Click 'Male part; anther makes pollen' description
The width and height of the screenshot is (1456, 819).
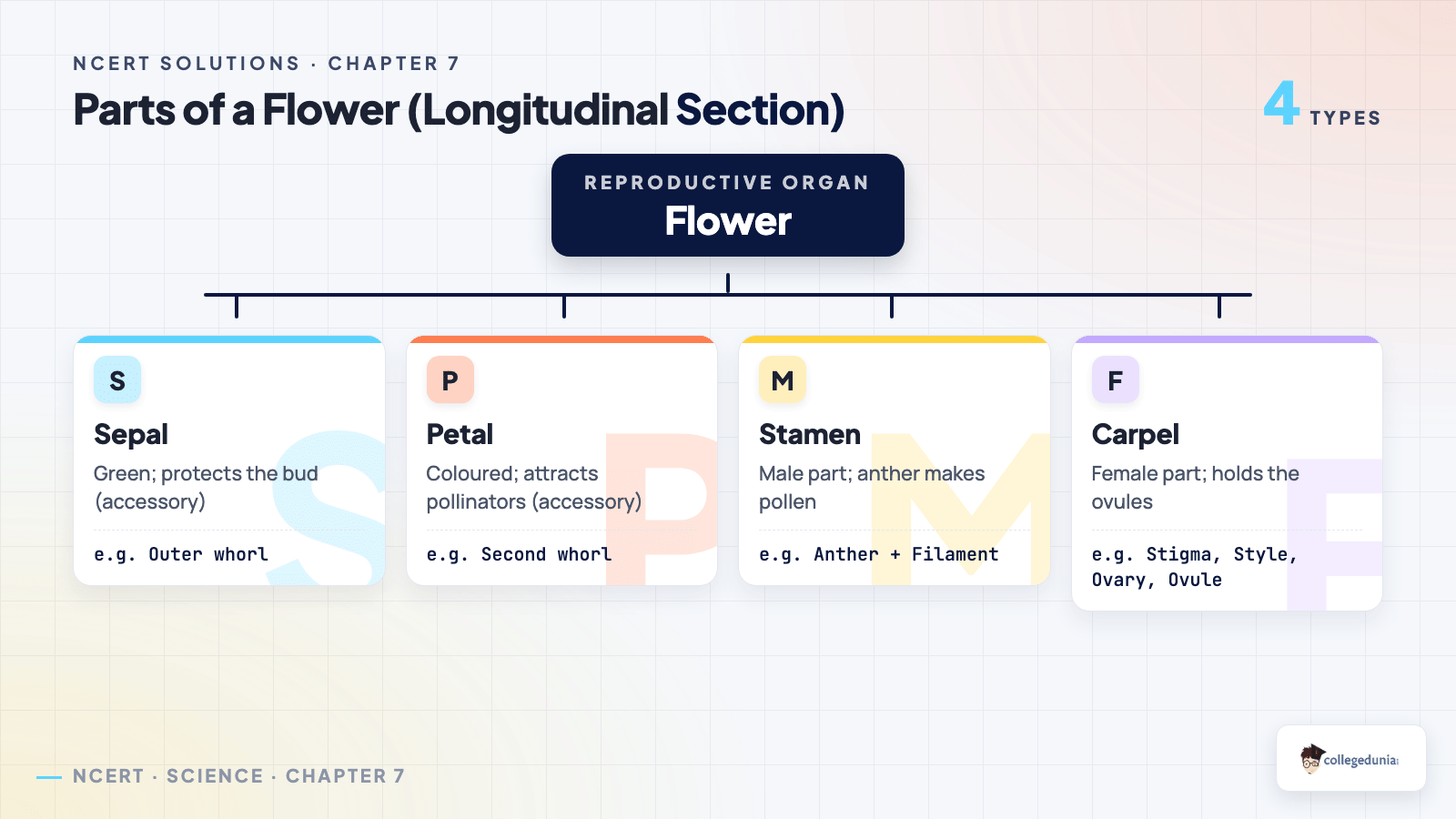pos(872,488)
